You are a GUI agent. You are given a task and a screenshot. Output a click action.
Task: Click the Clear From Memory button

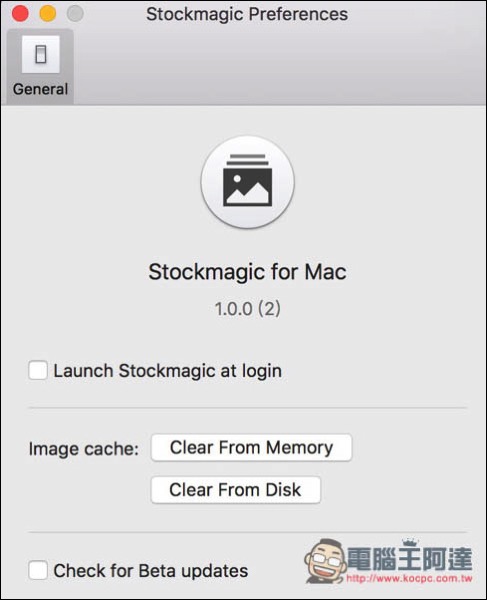coord(251,447)
